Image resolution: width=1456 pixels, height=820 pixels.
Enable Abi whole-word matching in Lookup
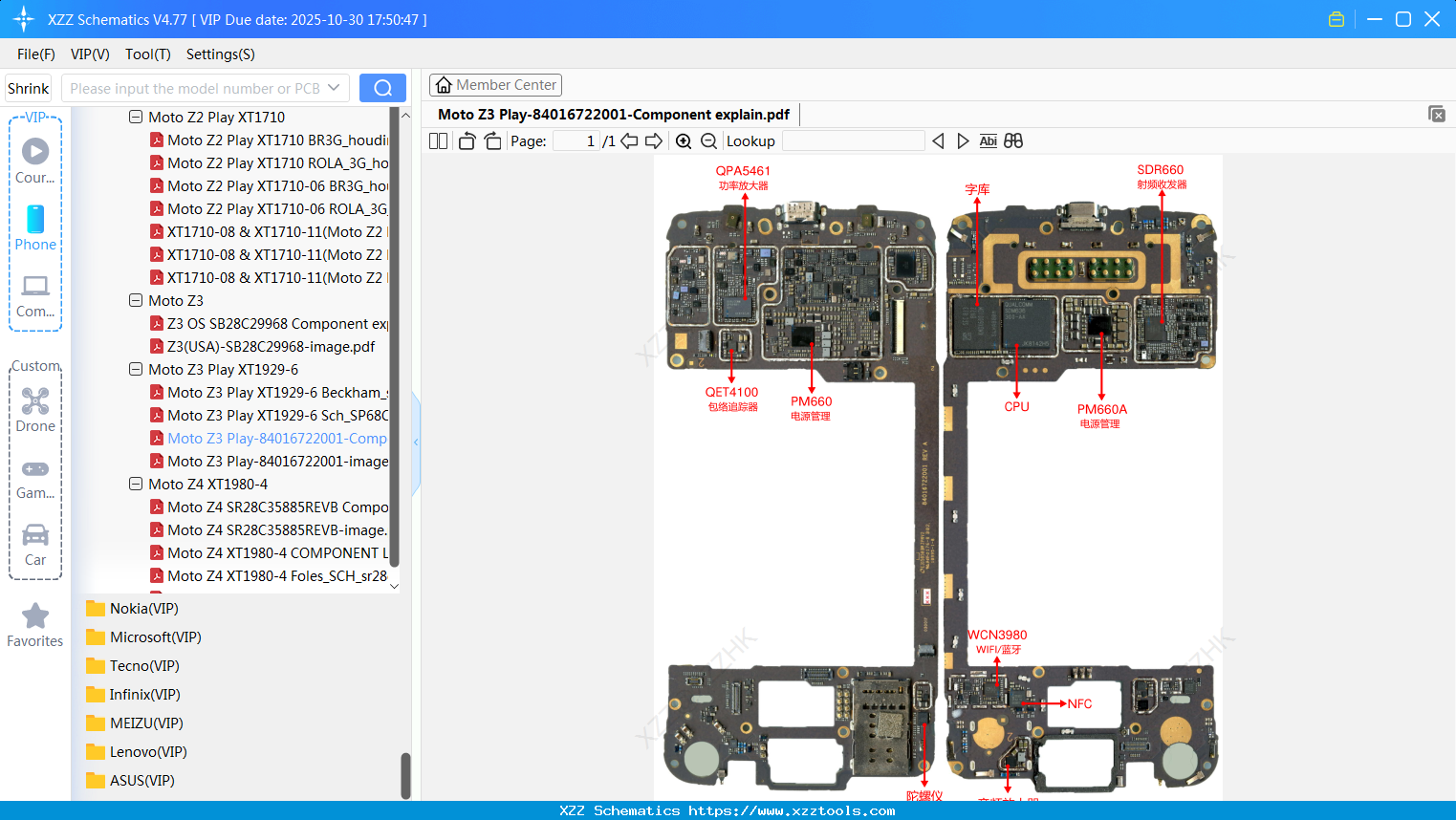[988, 140]
